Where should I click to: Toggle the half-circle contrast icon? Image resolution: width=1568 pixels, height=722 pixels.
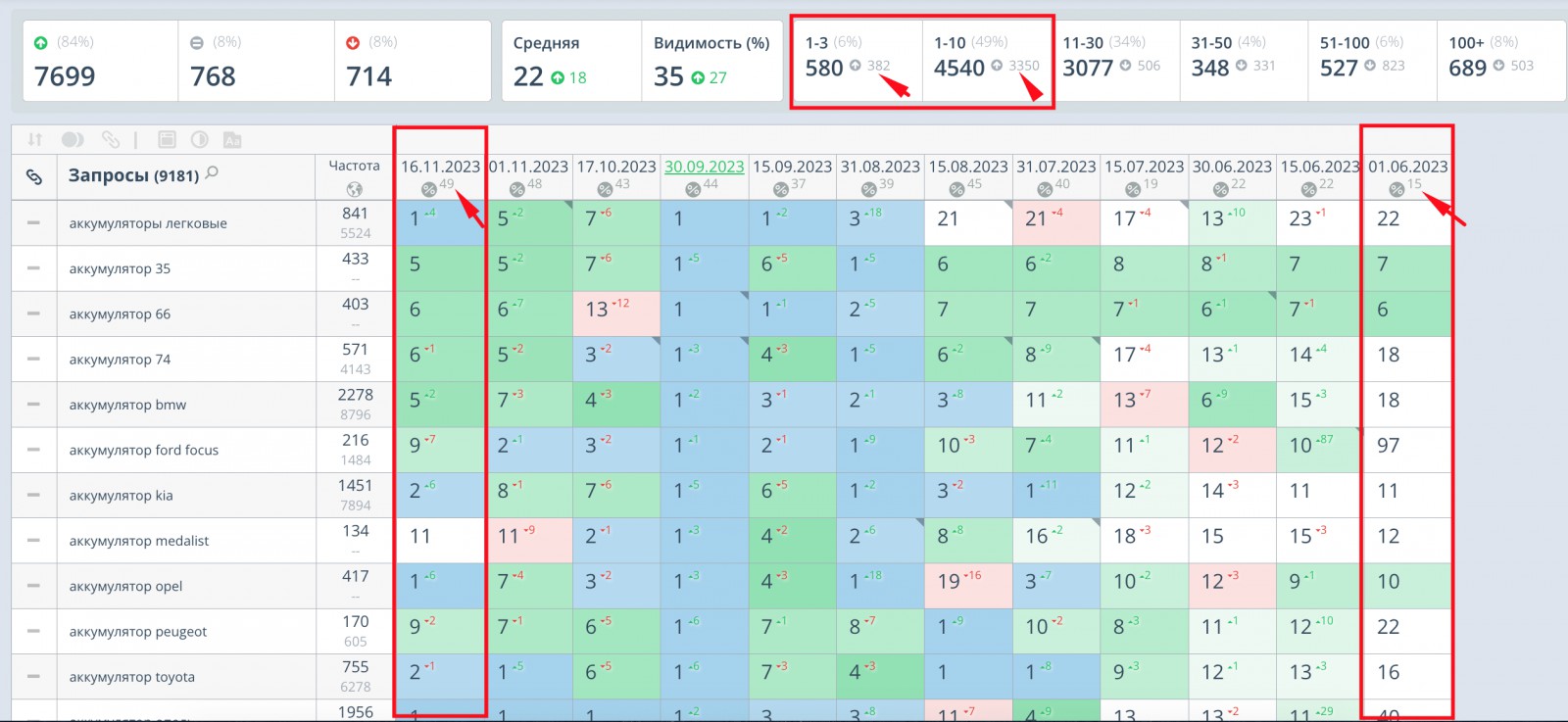(199, 140)
